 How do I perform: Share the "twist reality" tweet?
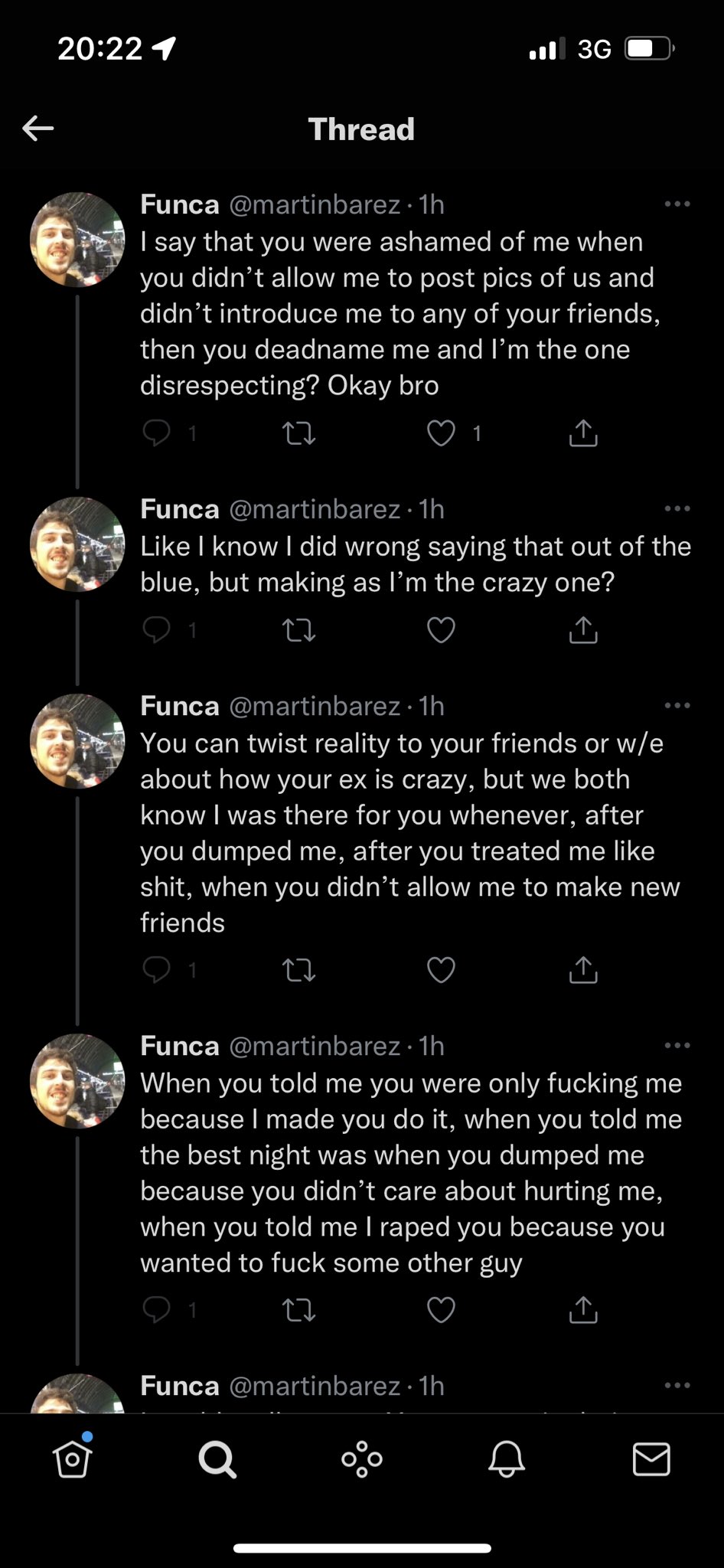click(x=583, y=970)
